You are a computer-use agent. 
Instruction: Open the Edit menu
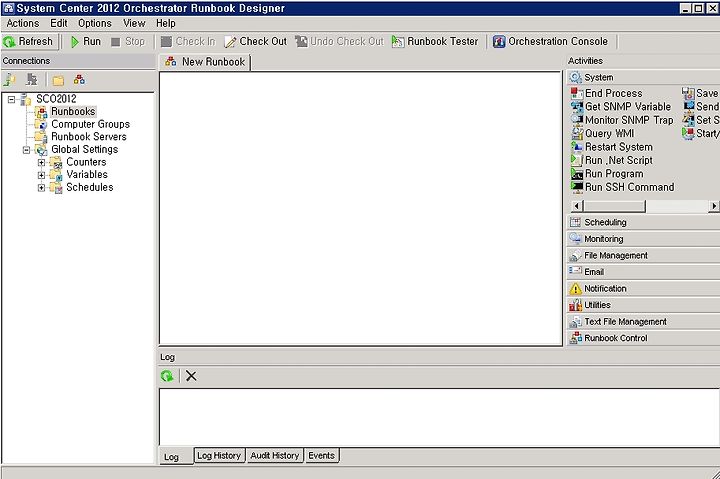point(59,23)
